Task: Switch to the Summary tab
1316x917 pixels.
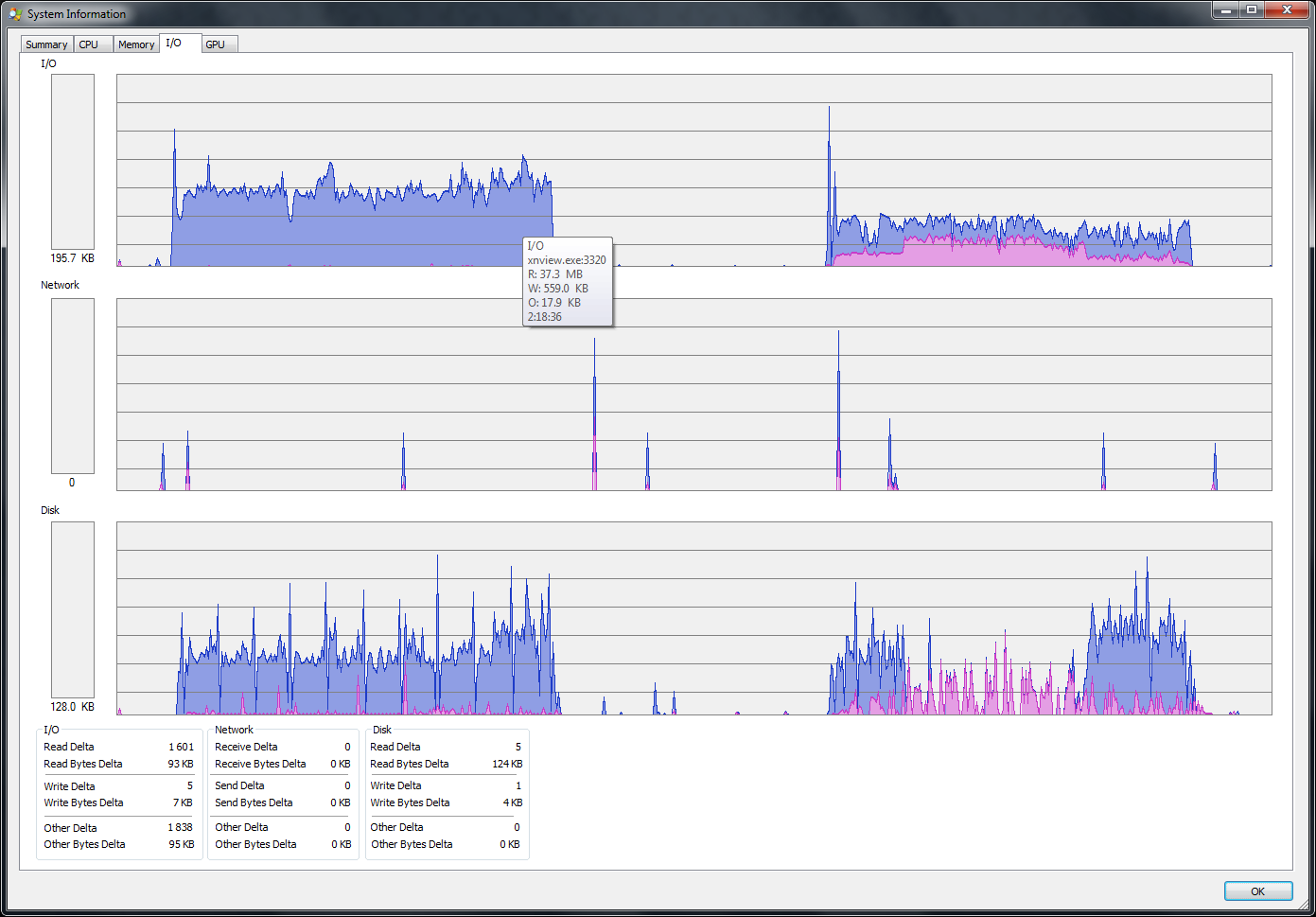Action: pyautogui.click(x=46, y=44)
